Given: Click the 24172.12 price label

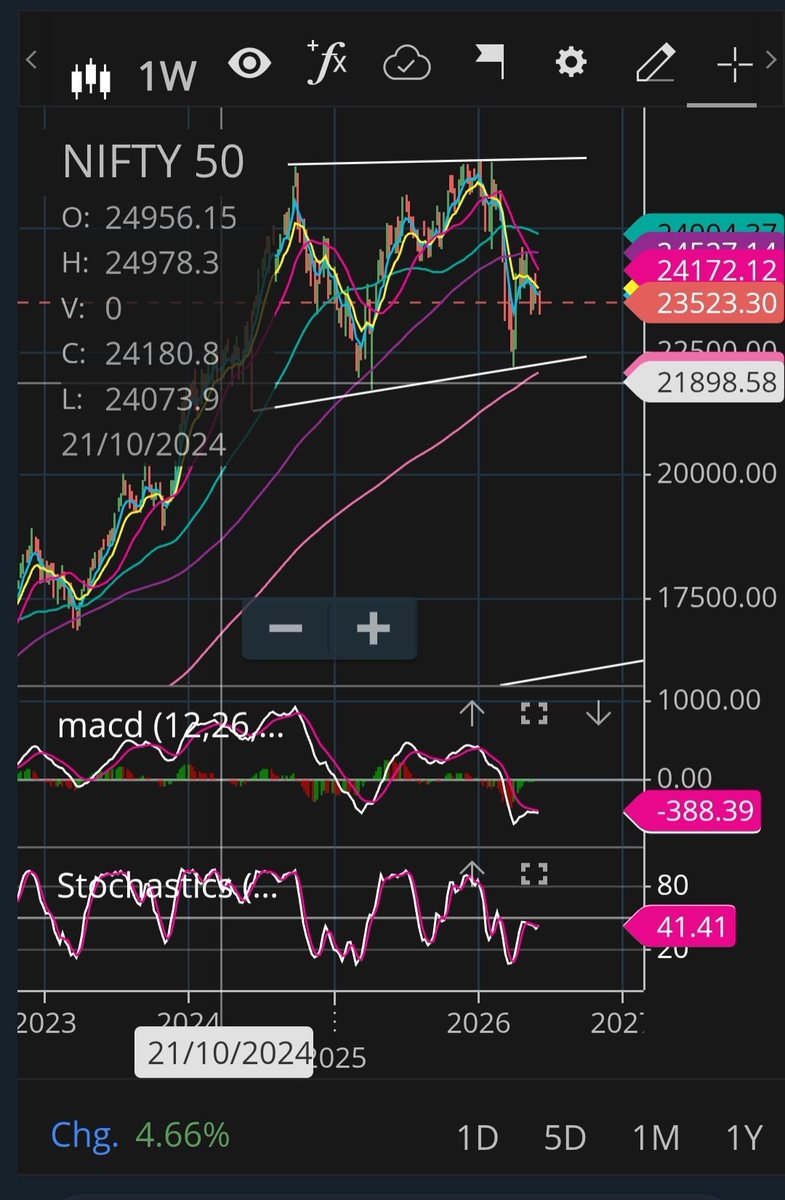Looking at the screenshot, I should tap(702, 268).
